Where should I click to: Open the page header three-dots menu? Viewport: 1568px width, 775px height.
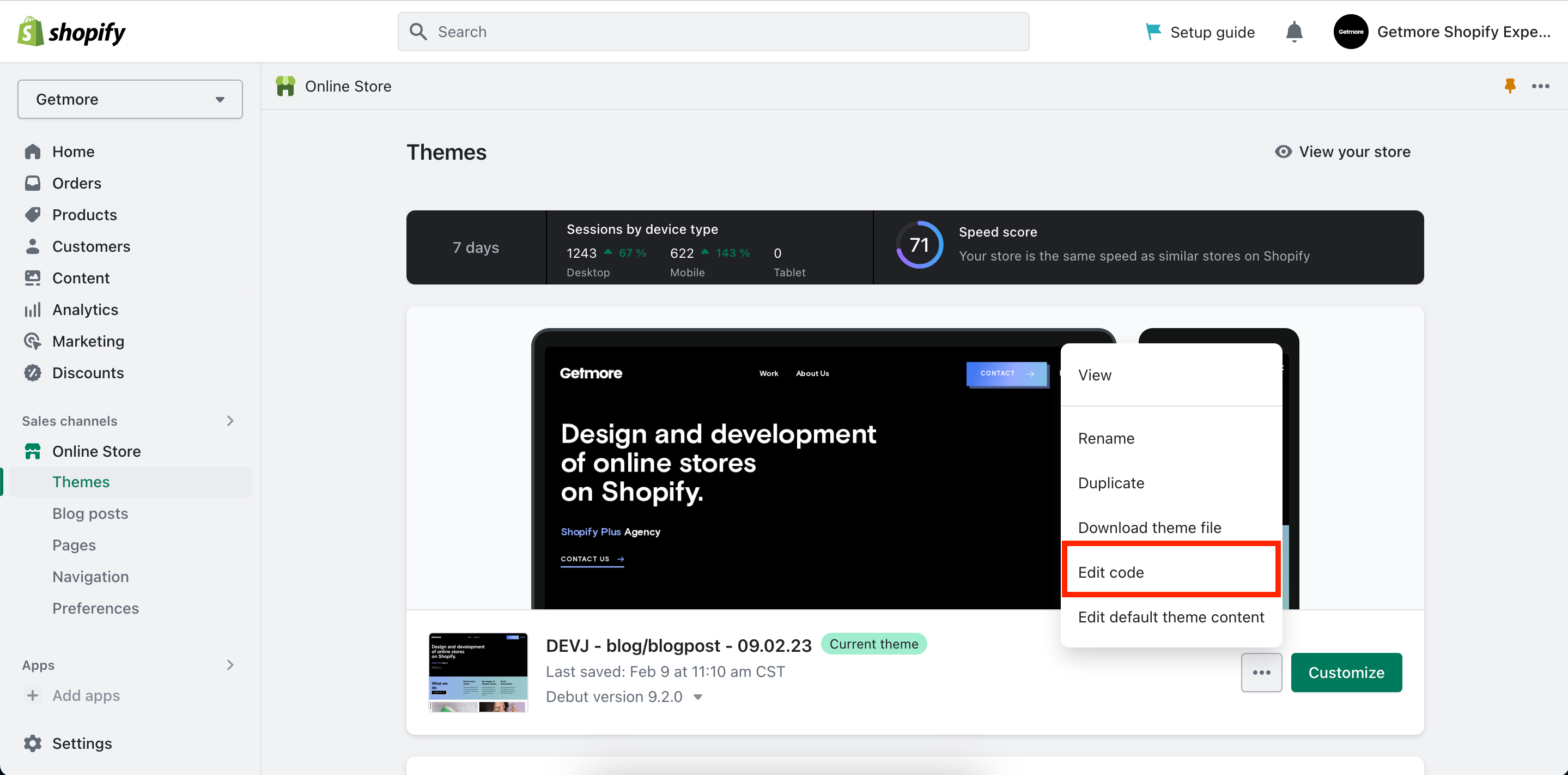(1541, 86)
